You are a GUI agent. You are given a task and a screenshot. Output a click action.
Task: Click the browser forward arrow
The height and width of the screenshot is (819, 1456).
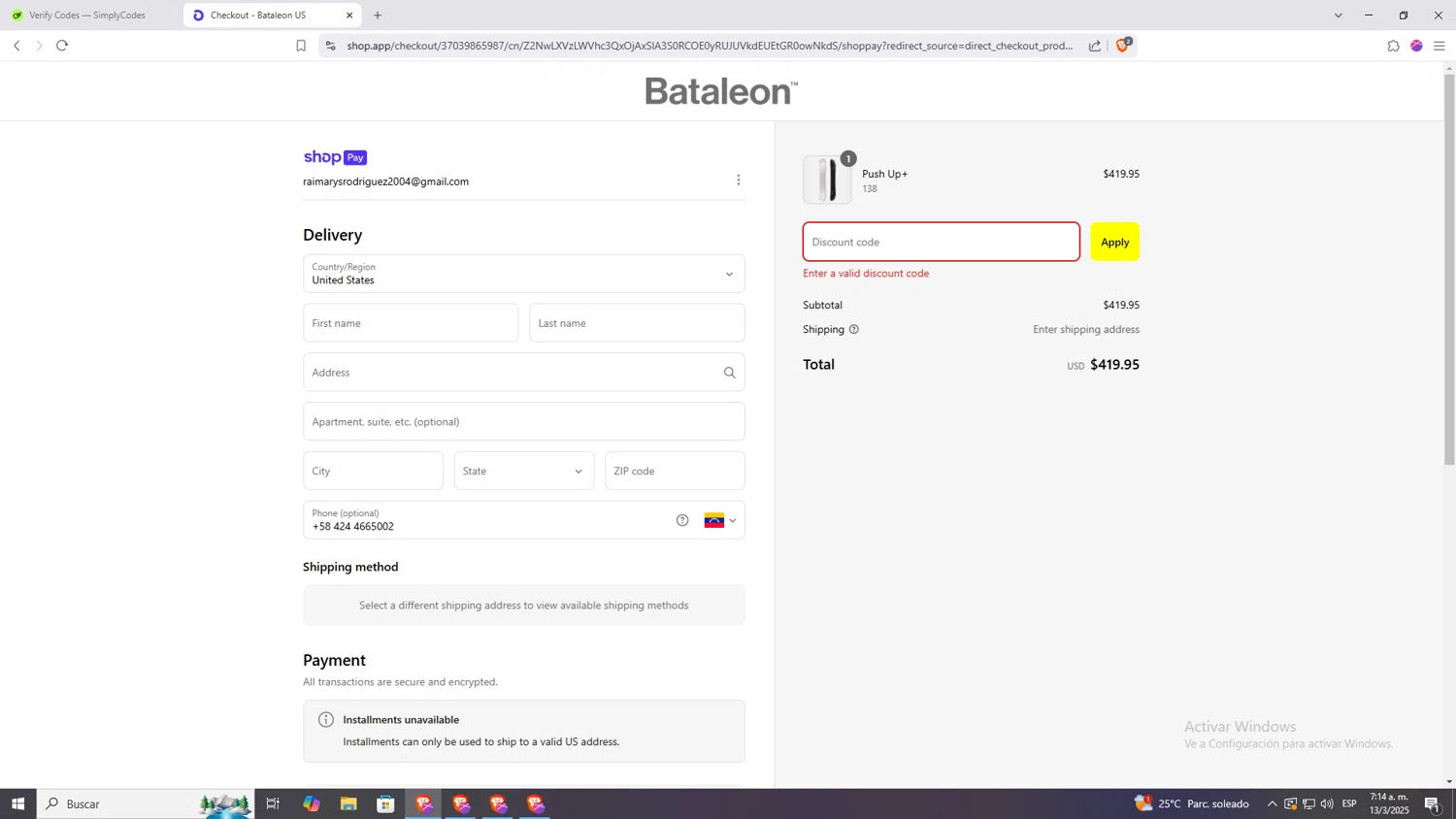(x=39, y=46)
